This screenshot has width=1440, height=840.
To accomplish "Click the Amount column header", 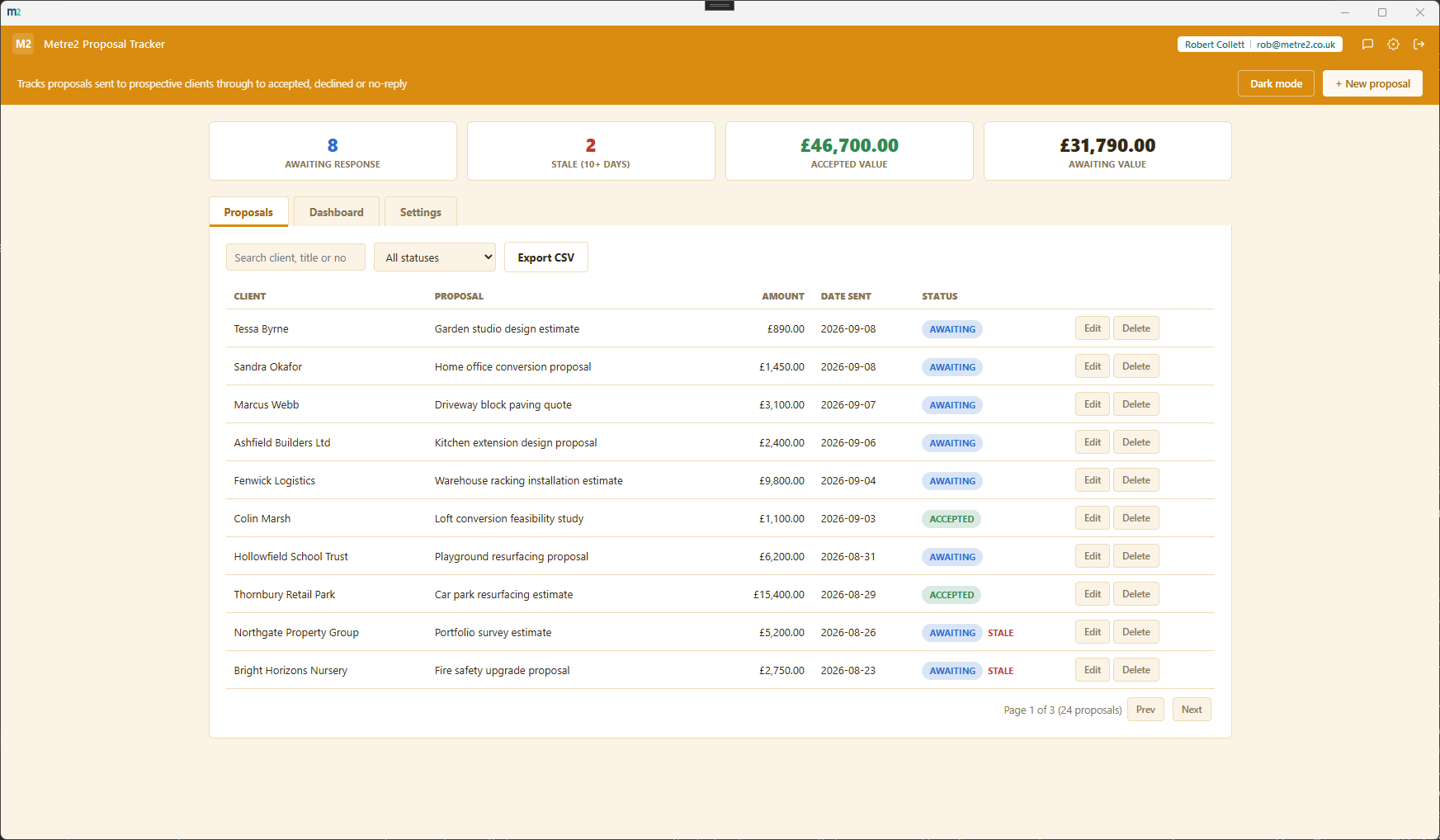I will [x=782, y=296].
